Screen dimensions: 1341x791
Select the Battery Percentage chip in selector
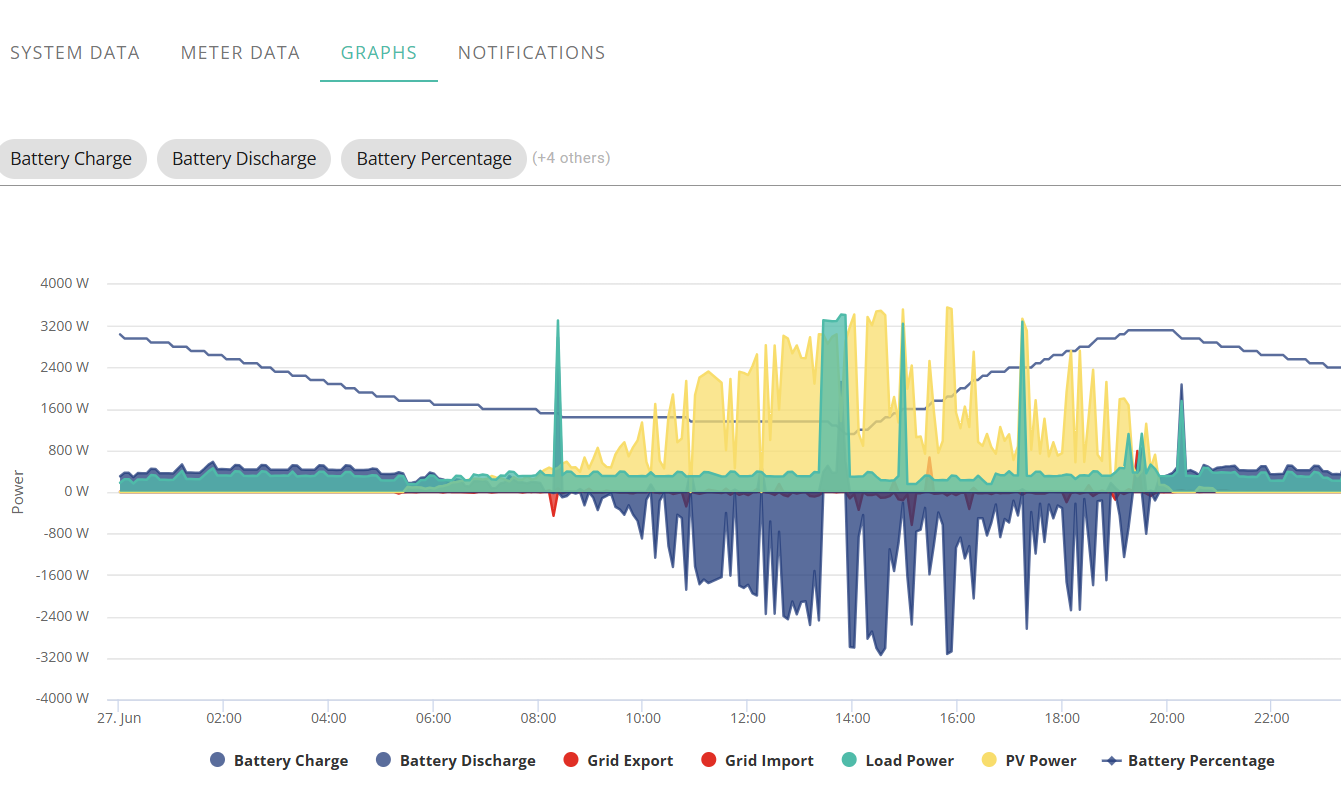point(434,159)
